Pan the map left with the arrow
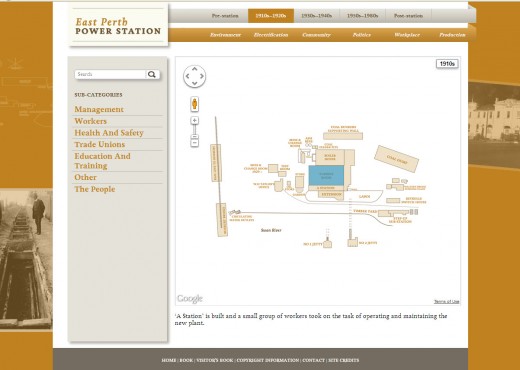 (187, 76)
